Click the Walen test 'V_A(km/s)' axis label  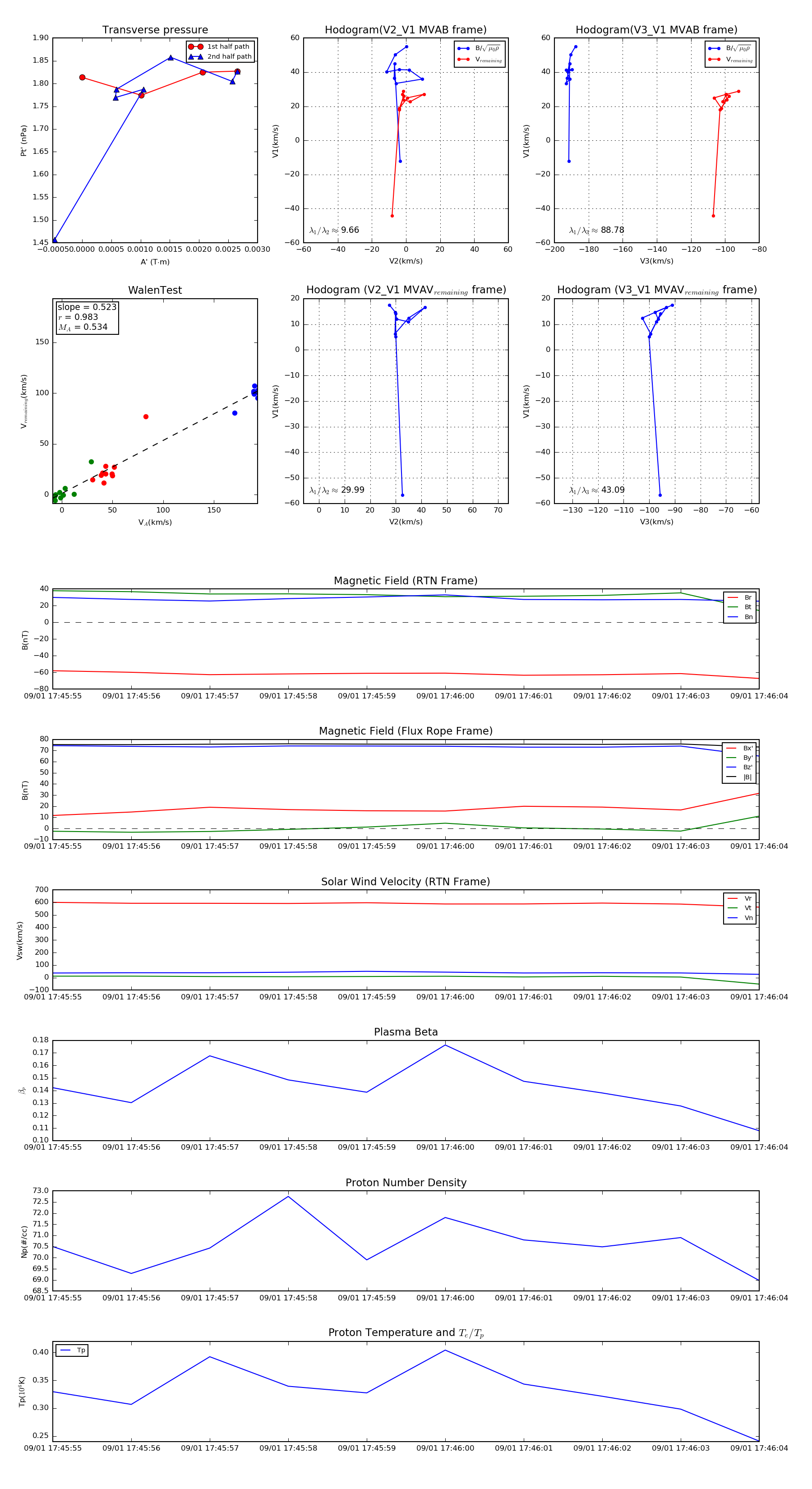tap(155, 523)
